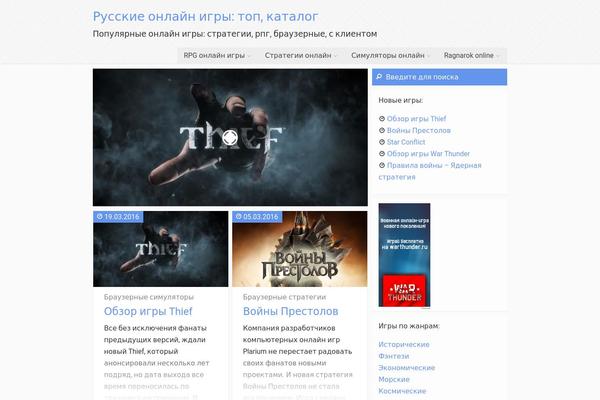Click the search magnifier icon

(x=379, y=77)
